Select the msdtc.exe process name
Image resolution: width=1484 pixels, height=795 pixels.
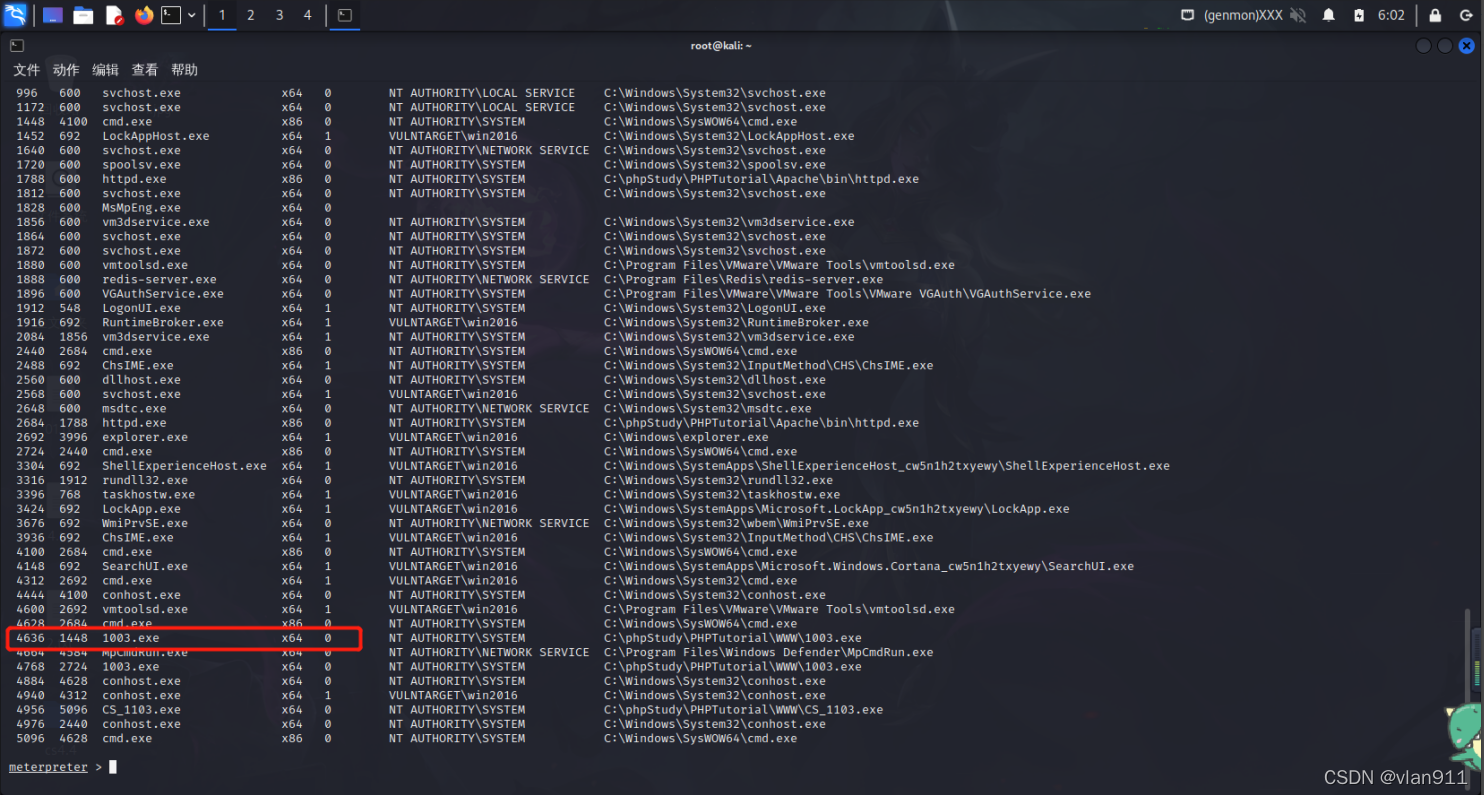(x=134, y=409)
